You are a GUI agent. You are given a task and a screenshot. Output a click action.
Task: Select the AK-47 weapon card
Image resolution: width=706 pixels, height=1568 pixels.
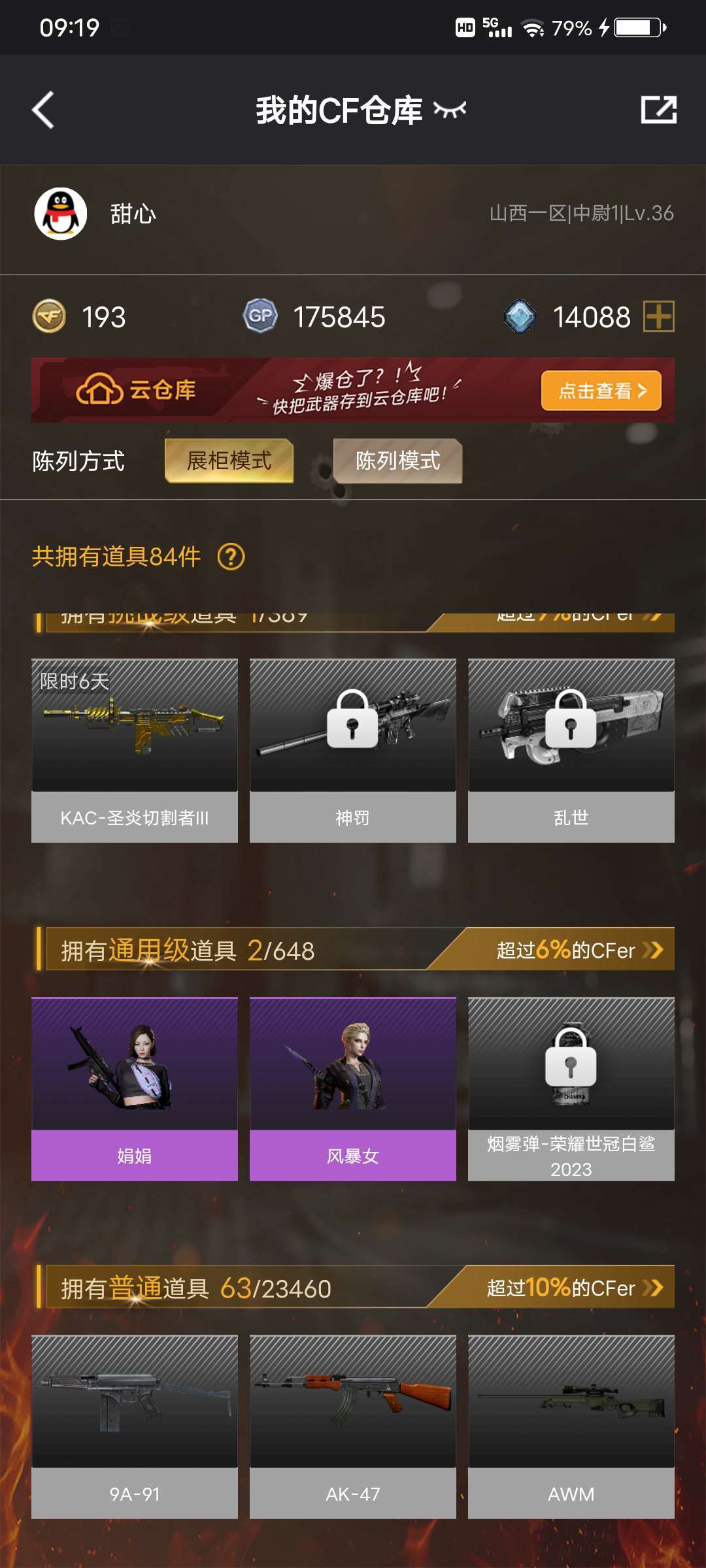[x=353, y=1427]
